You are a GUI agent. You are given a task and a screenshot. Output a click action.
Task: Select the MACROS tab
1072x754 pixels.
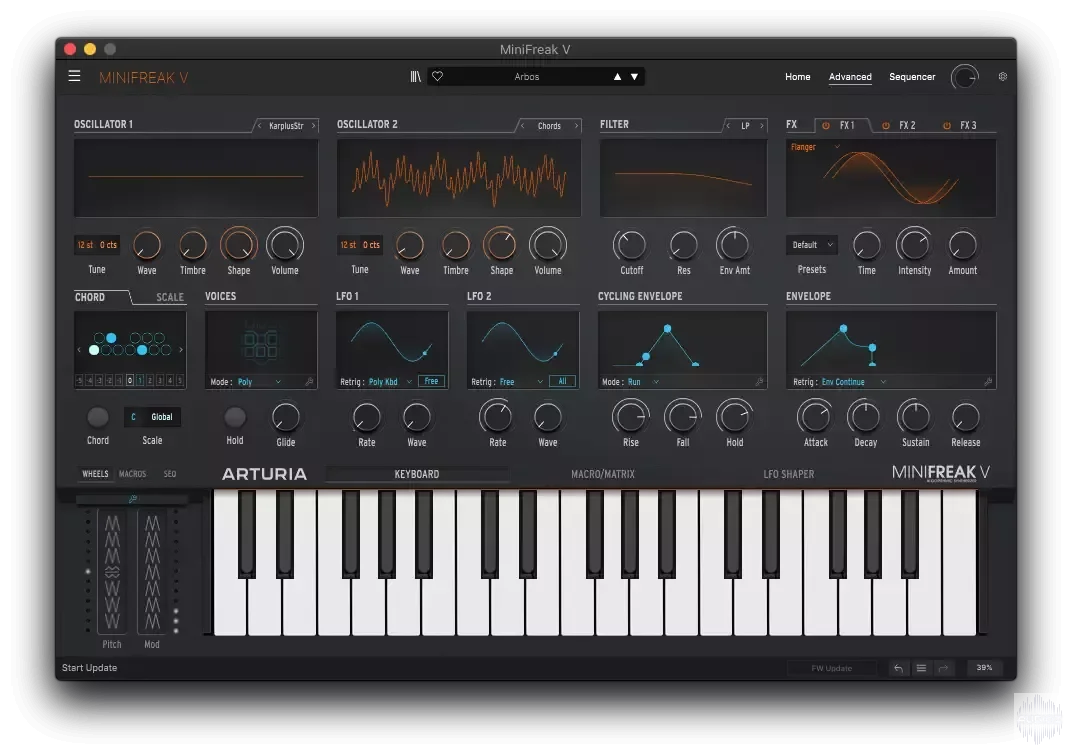point(133,474)
